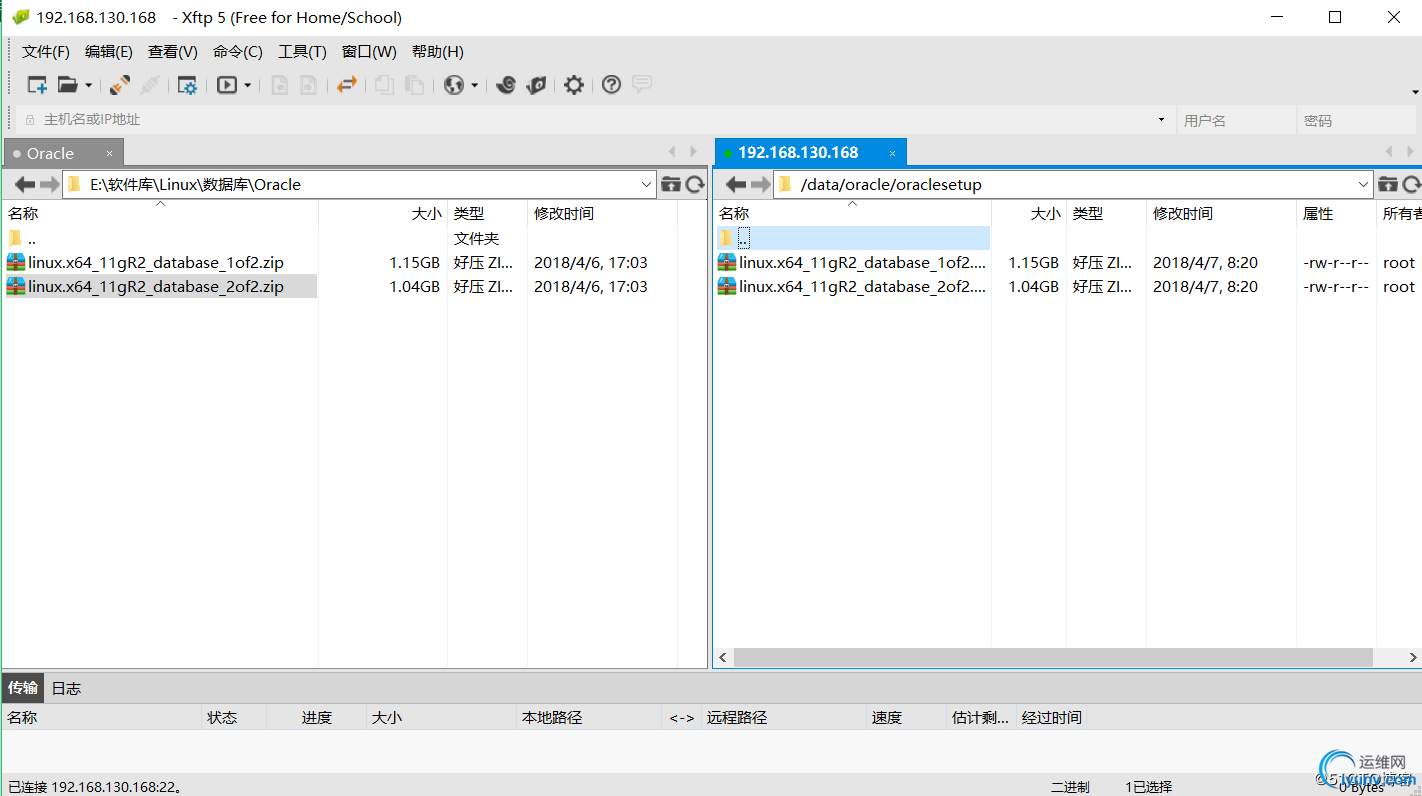Close the 192.168.130.168 tab

(x=893, y=153)
